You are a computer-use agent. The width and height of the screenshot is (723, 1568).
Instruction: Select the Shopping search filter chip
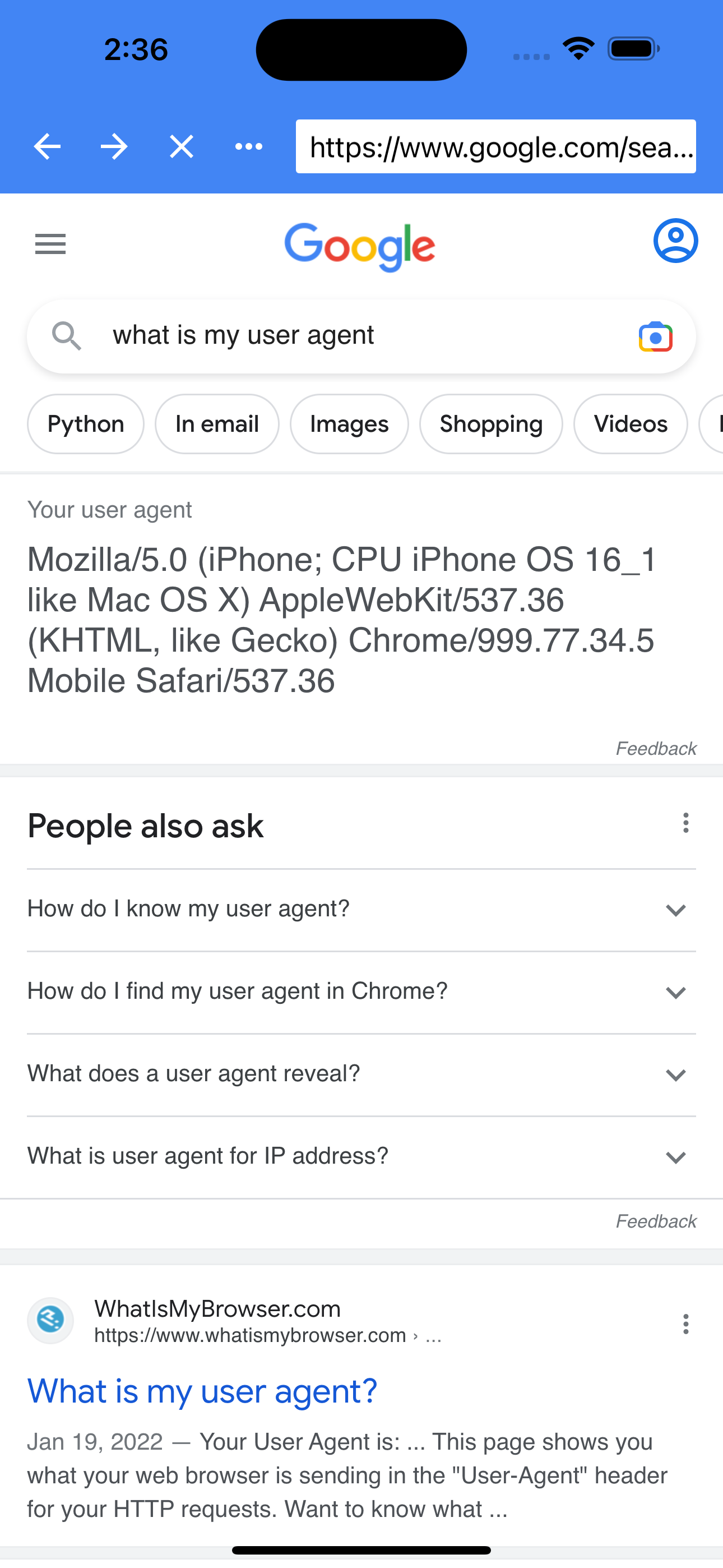tap(490, 423)
